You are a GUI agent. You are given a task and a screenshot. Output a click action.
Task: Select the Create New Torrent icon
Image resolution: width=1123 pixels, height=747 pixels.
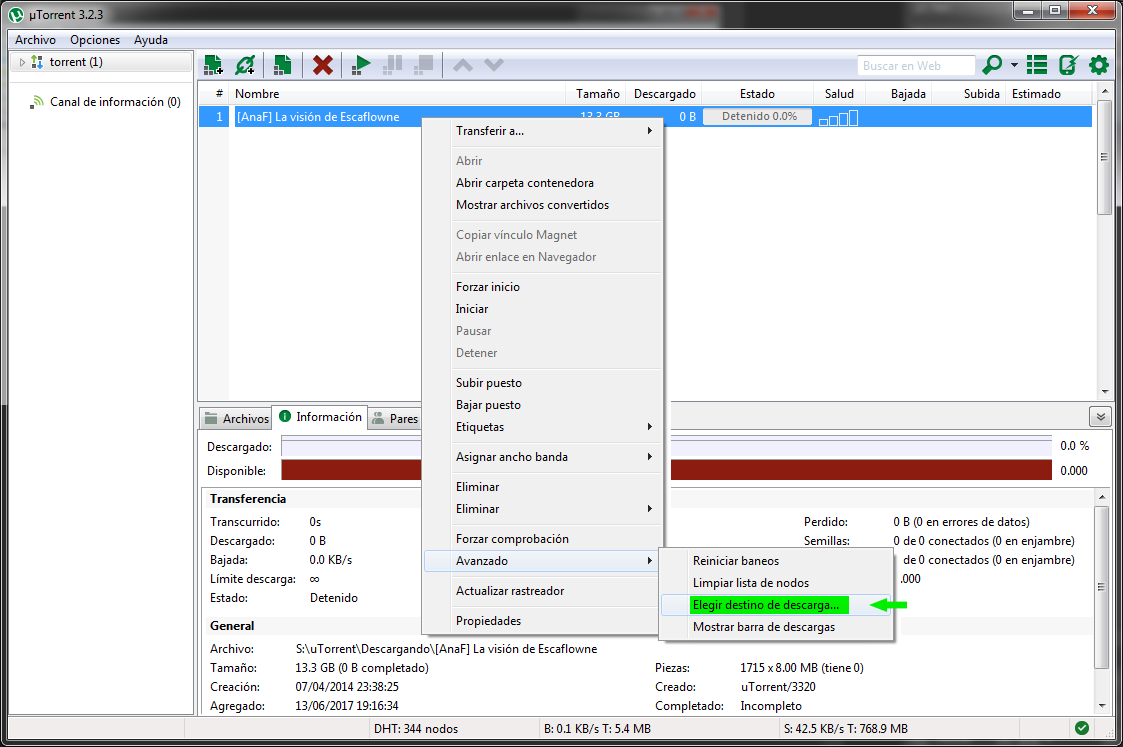click(281, 64)
